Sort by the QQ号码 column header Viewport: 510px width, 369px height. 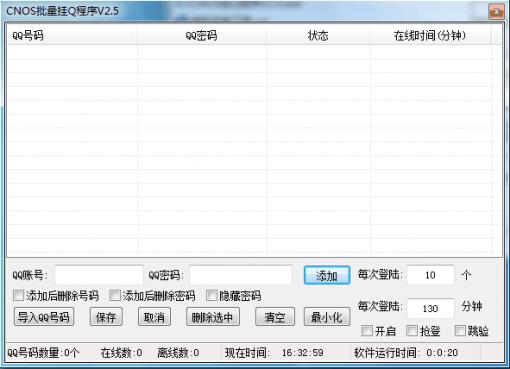[x=72, y=35]
